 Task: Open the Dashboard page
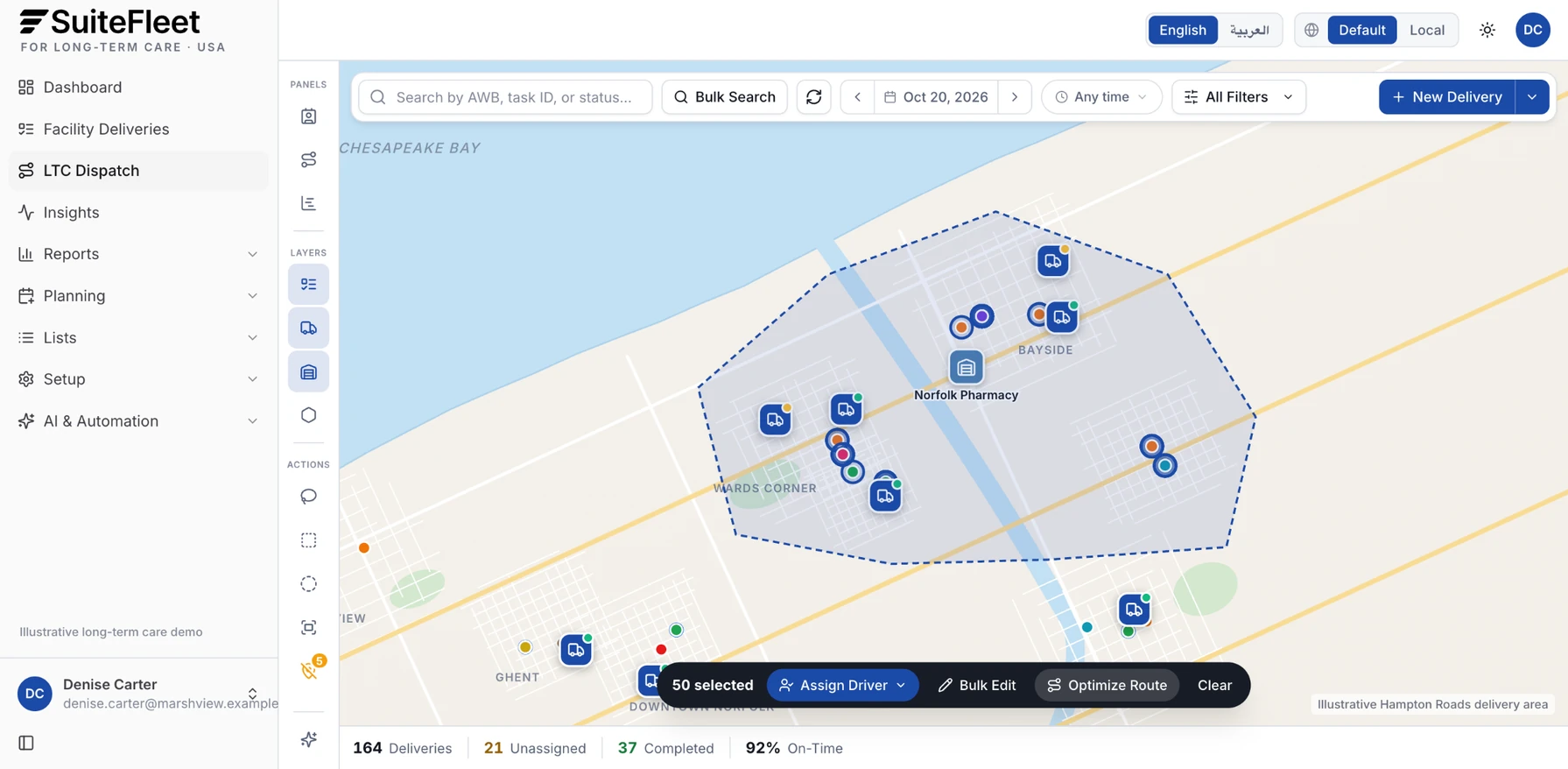138,87
